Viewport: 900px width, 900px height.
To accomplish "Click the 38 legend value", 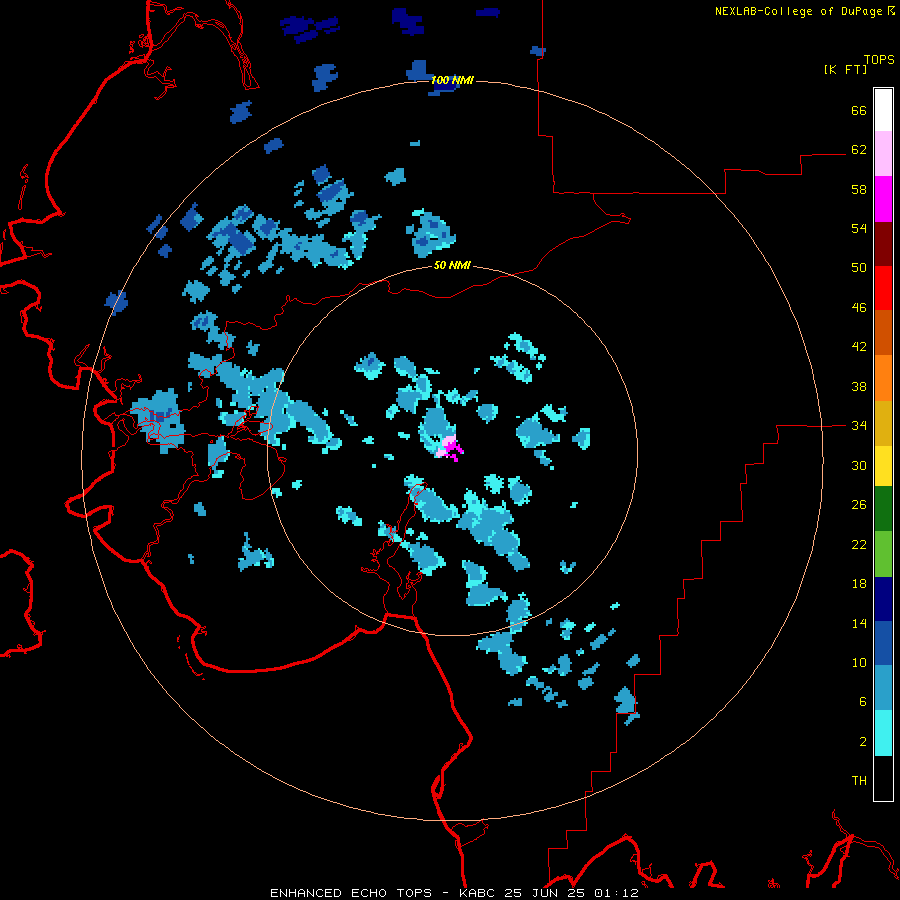I will coord(859,387).
